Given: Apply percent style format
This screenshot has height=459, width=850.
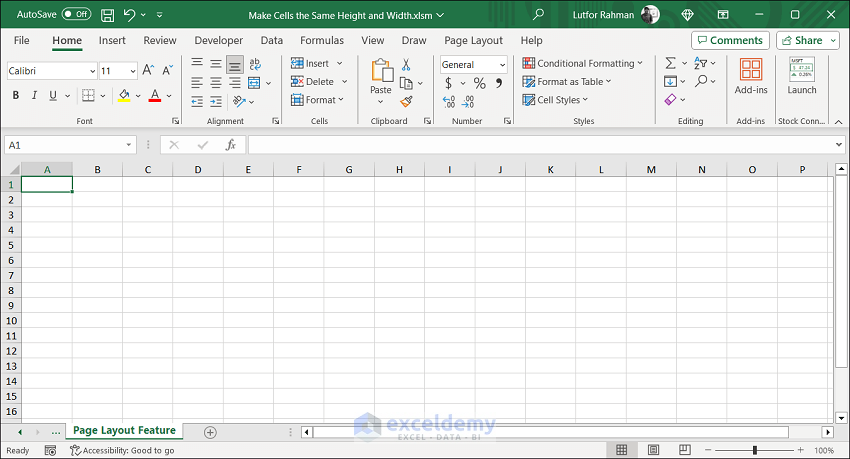Looking at the screenshot, I should click(479, 83).
